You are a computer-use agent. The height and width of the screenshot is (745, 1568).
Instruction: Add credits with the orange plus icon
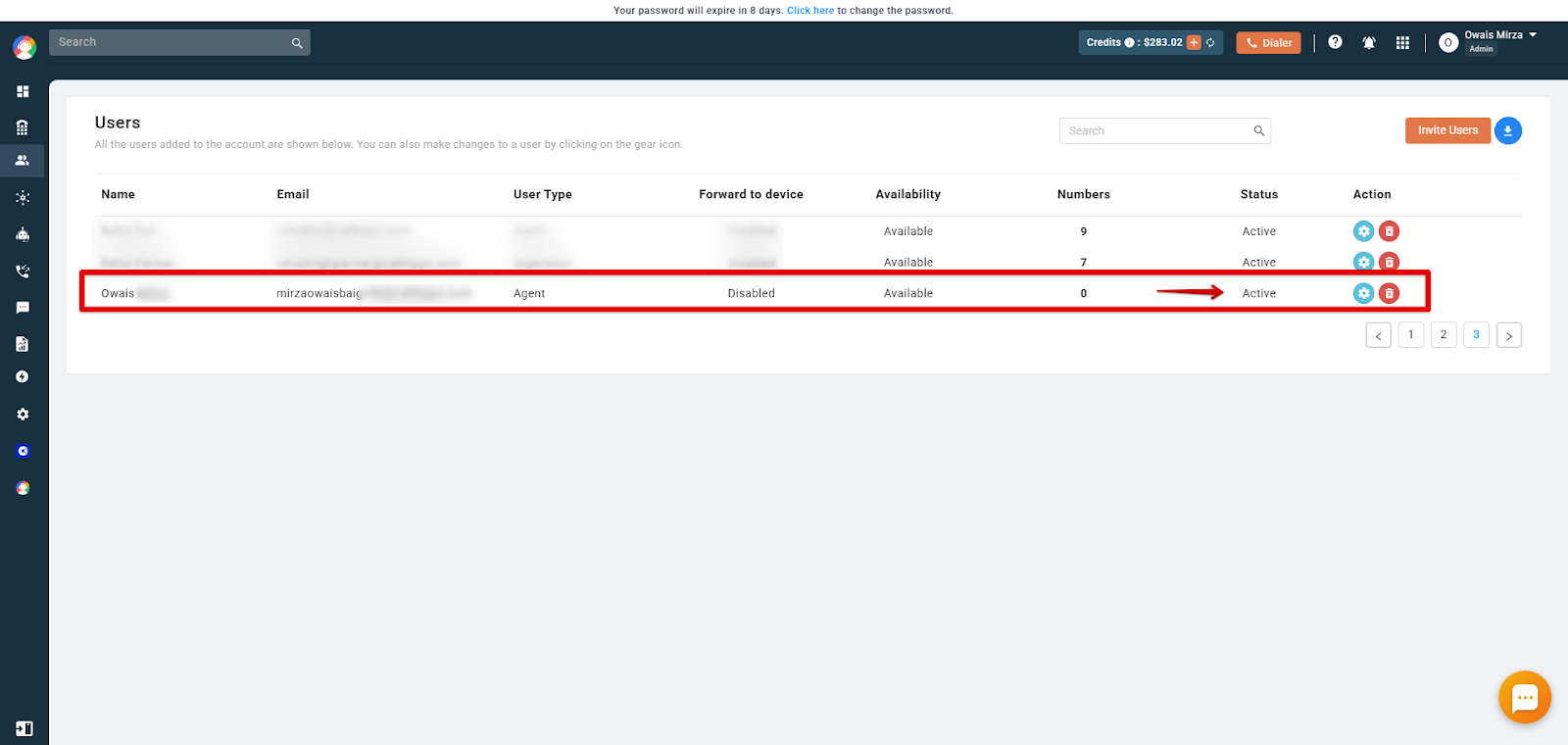click(1194, 42)
